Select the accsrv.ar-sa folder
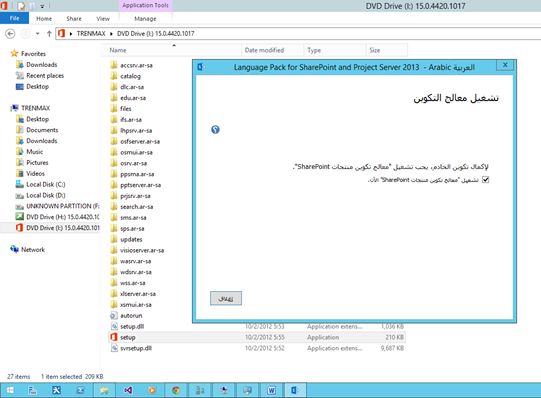This screenshot has height=398, width=541. point(136,65)
